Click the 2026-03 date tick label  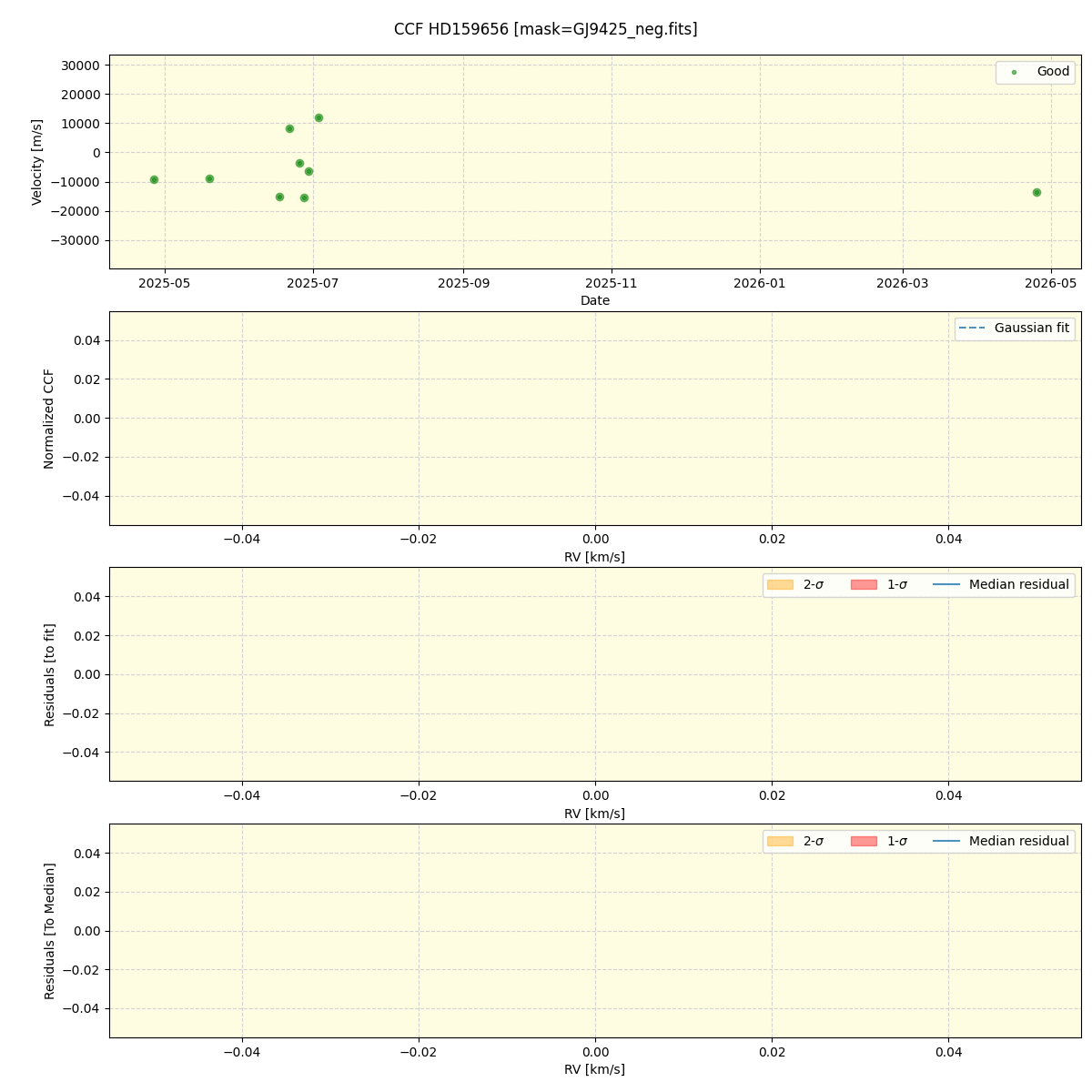pos(903,283)
